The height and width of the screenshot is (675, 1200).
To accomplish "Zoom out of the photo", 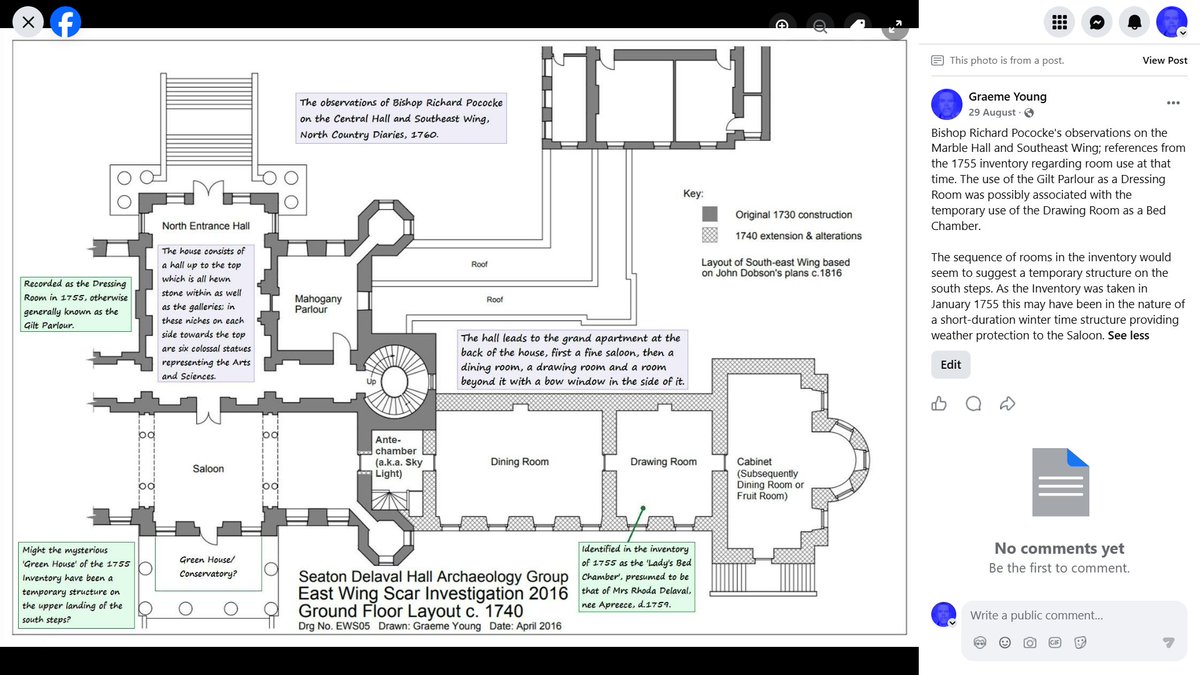I will click(x=820, y=25).
